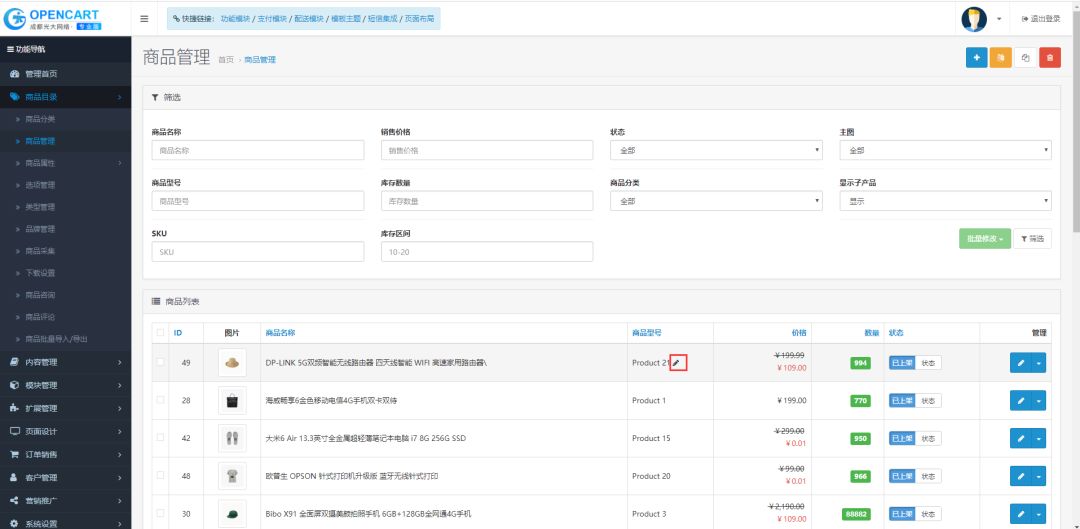Expand 订单销售 sidebar menu
This screenshot has width=1080, height=529.
tap(42, 454)
